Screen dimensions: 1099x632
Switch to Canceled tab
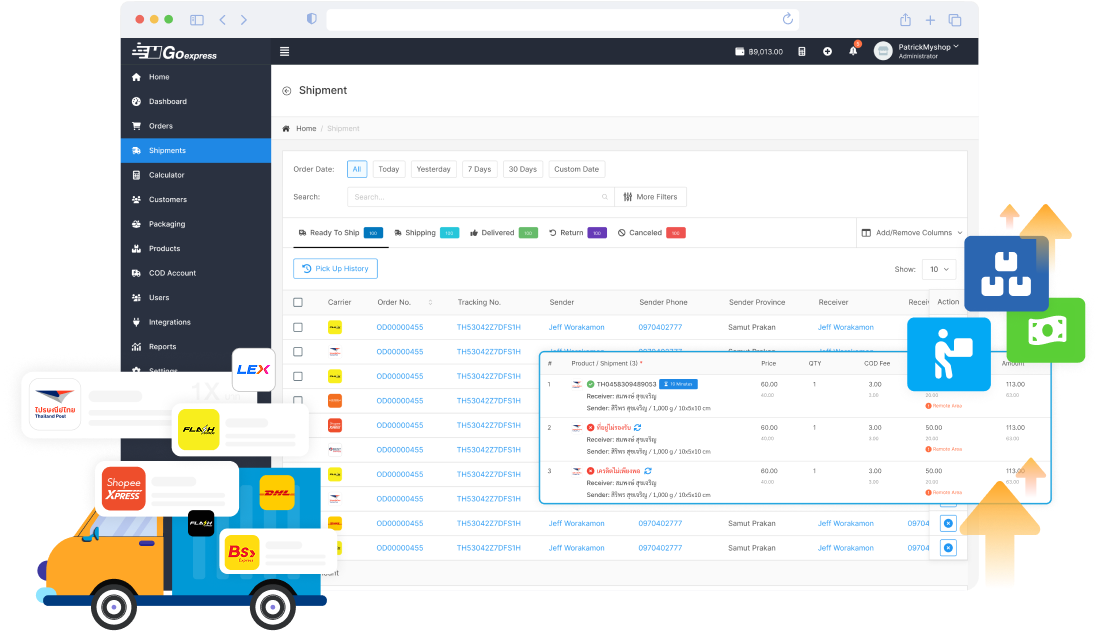pos(651,233)
